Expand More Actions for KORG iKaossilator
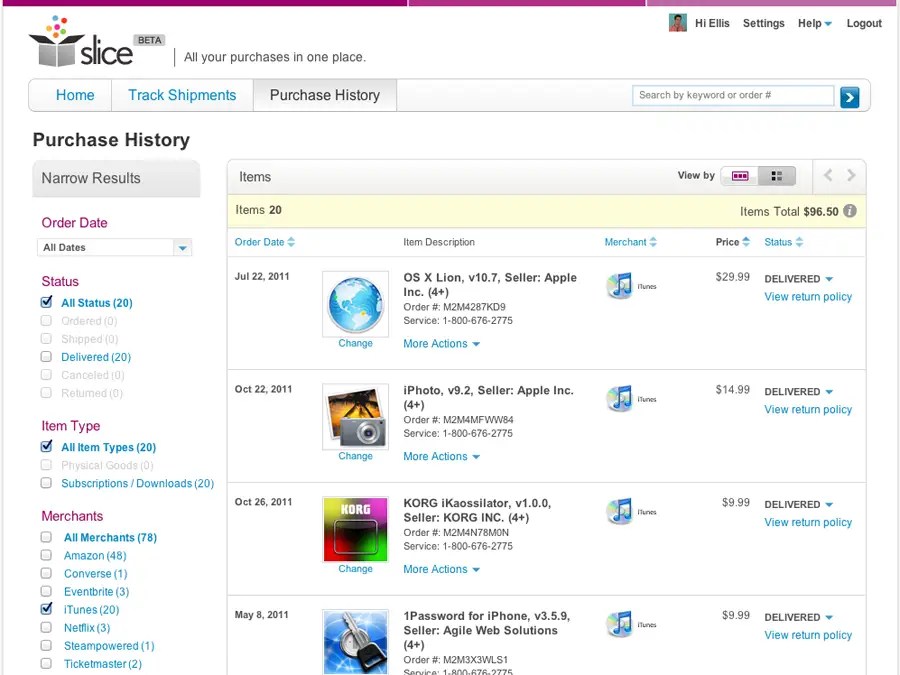 (x=441, y=569)
